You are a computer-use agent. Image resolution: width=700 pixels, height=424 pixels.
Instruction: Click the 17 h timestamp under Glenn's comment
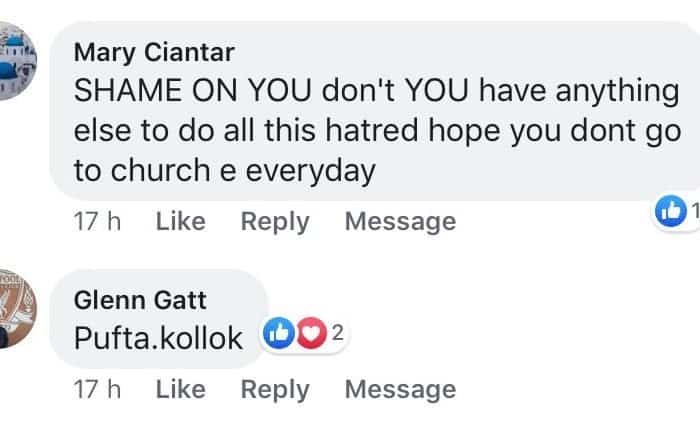coord(98,389)
